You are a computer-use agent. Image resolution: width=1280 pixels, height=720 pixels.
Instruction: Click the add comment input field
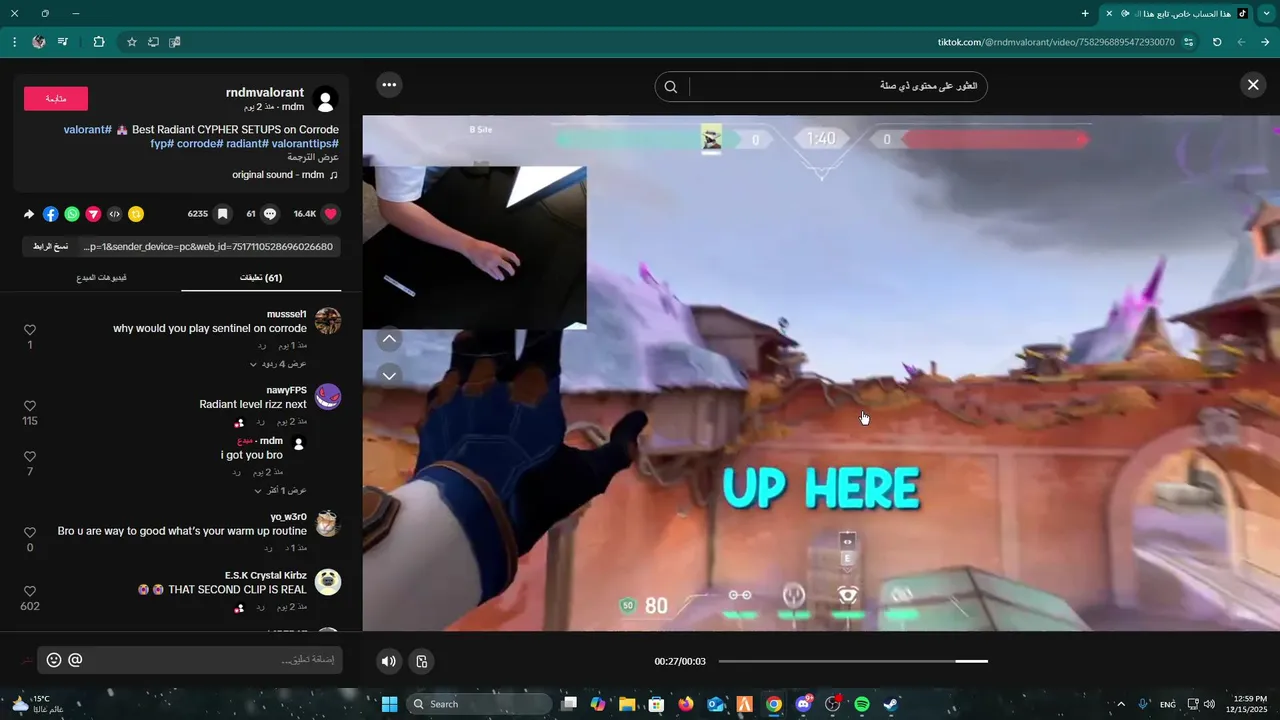(x=190, y=660)
